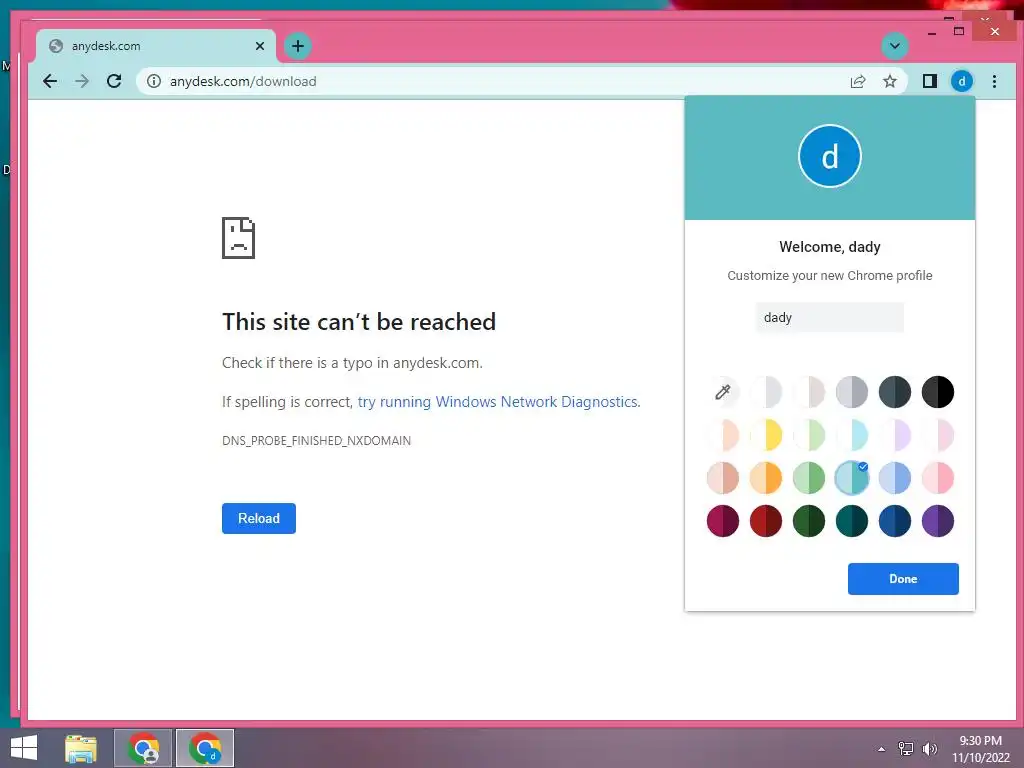
Task: Choose the light blue theme swatch
Action: [x=895, y=478]
